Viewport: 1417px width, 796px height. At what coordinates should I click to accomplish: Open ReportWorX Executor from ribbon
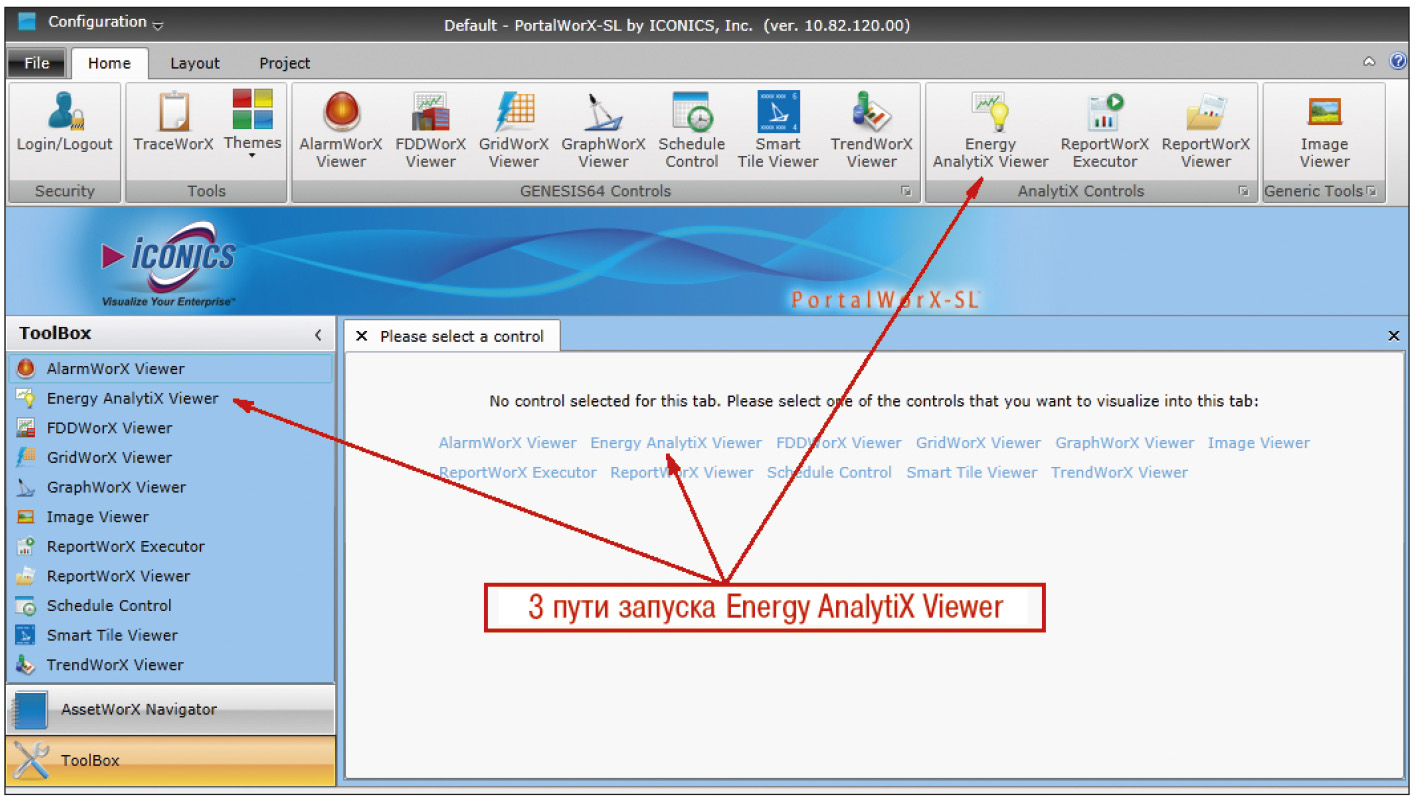click(1105, 131)
